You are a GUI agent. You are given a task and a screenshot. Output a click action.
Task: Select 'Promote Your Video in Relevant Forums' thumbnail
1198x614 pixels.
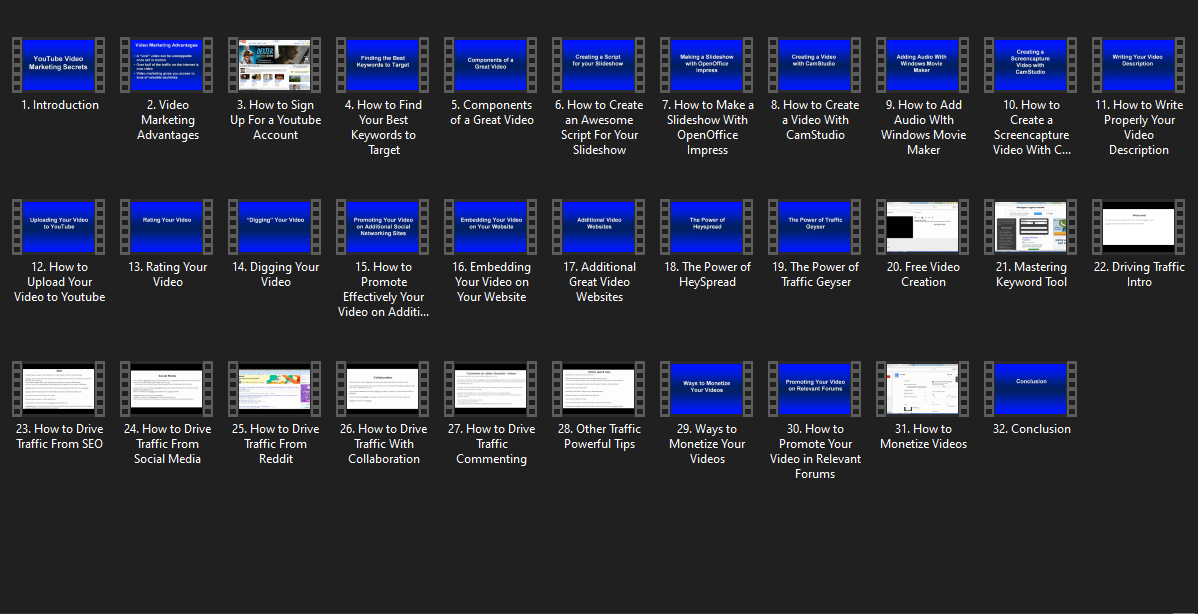click(x=815, y=389)
